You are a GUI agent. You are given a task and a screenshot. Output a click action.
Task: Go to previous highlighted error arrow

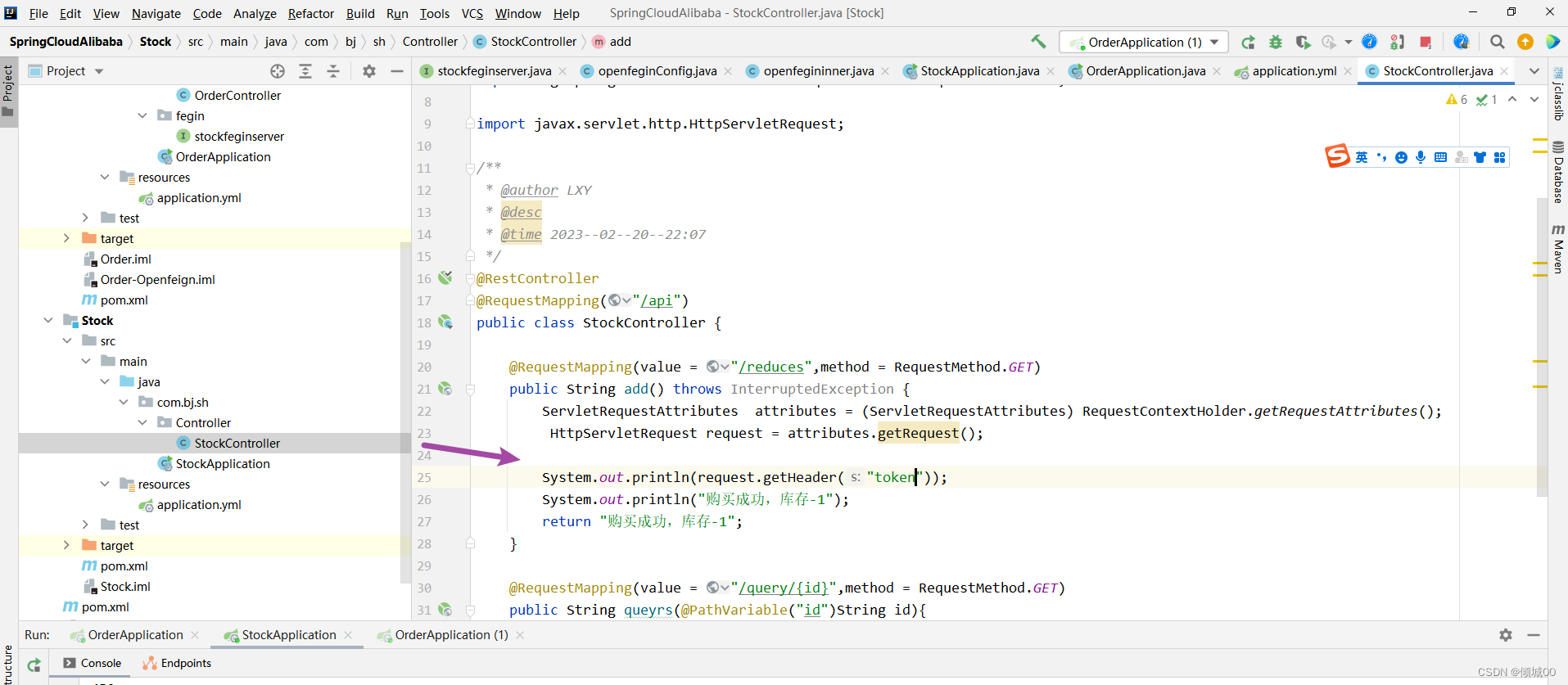tap(1512, 99)
